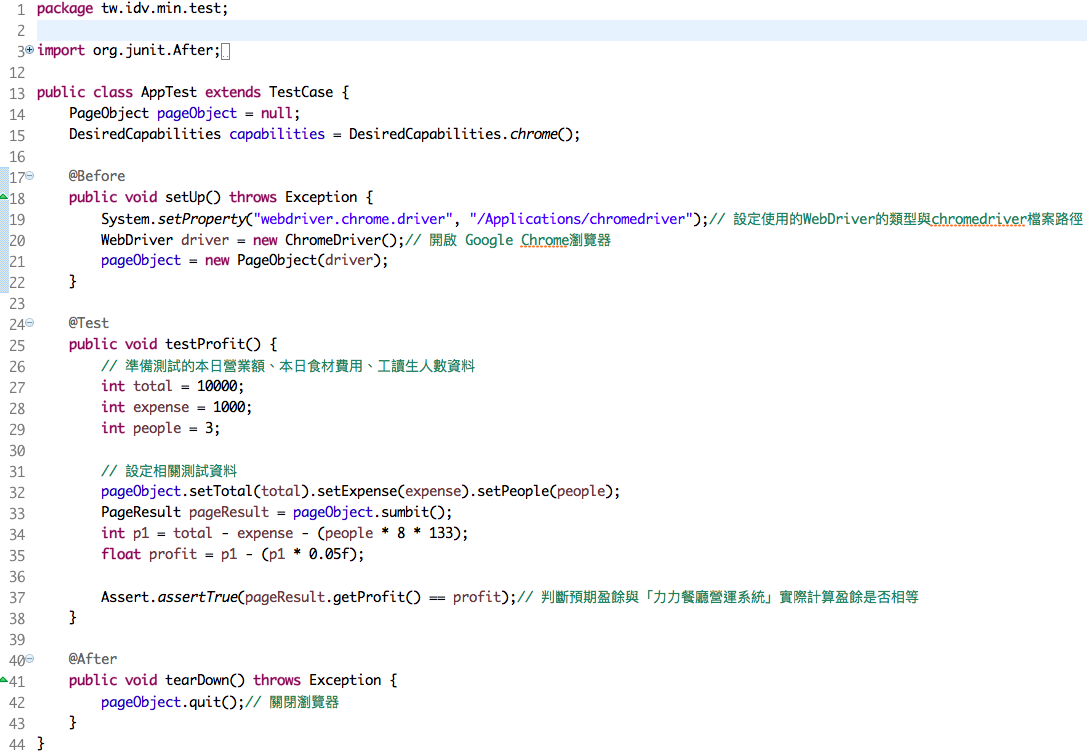Click line number 25 in the gutter
Screen dimensions: 1087x754
pos(16,345)
